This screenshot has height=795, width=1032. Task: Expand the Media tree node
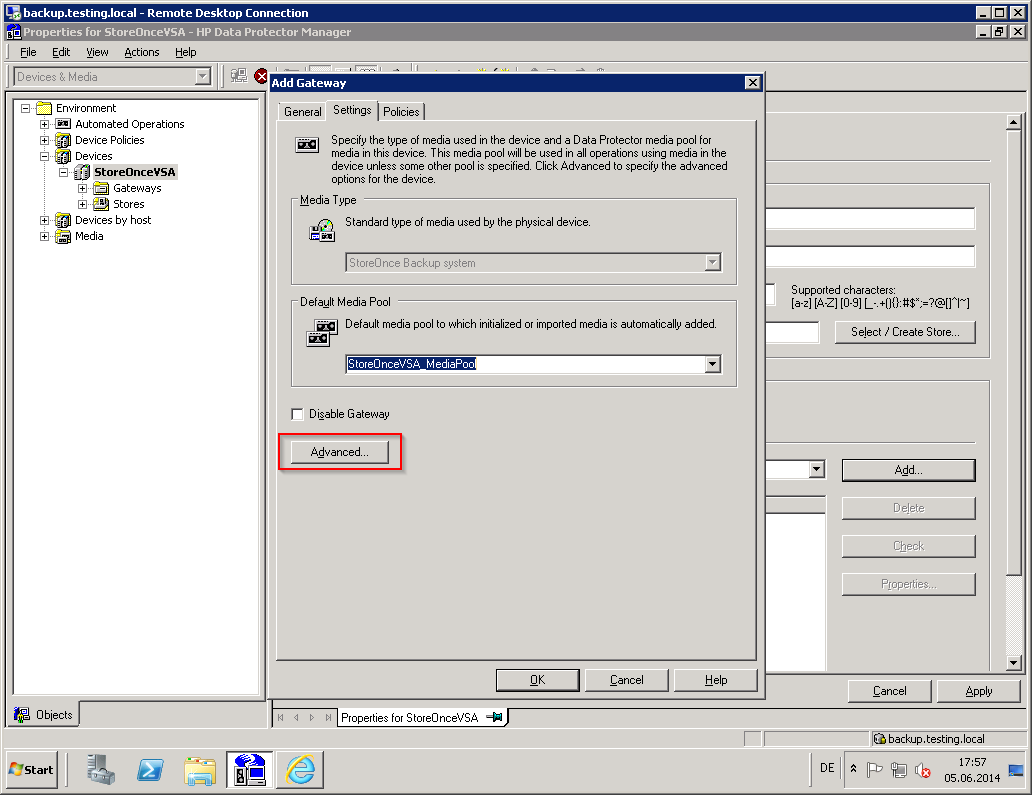click(45, 236)
